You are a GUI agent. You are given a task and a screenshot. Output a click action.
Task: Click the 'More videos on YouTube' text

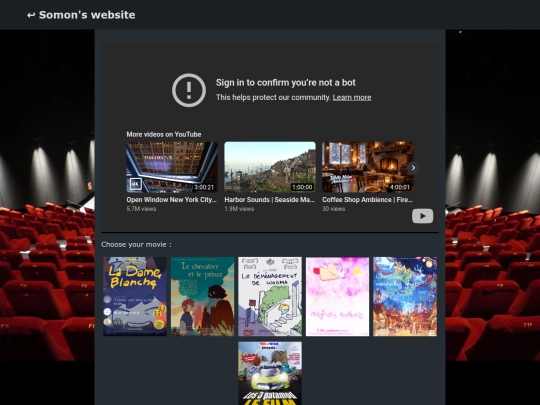point(164,134)
